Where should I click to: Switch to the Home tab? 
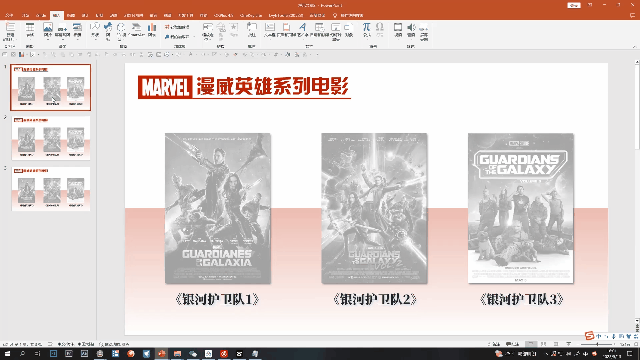tap(25, 15)
